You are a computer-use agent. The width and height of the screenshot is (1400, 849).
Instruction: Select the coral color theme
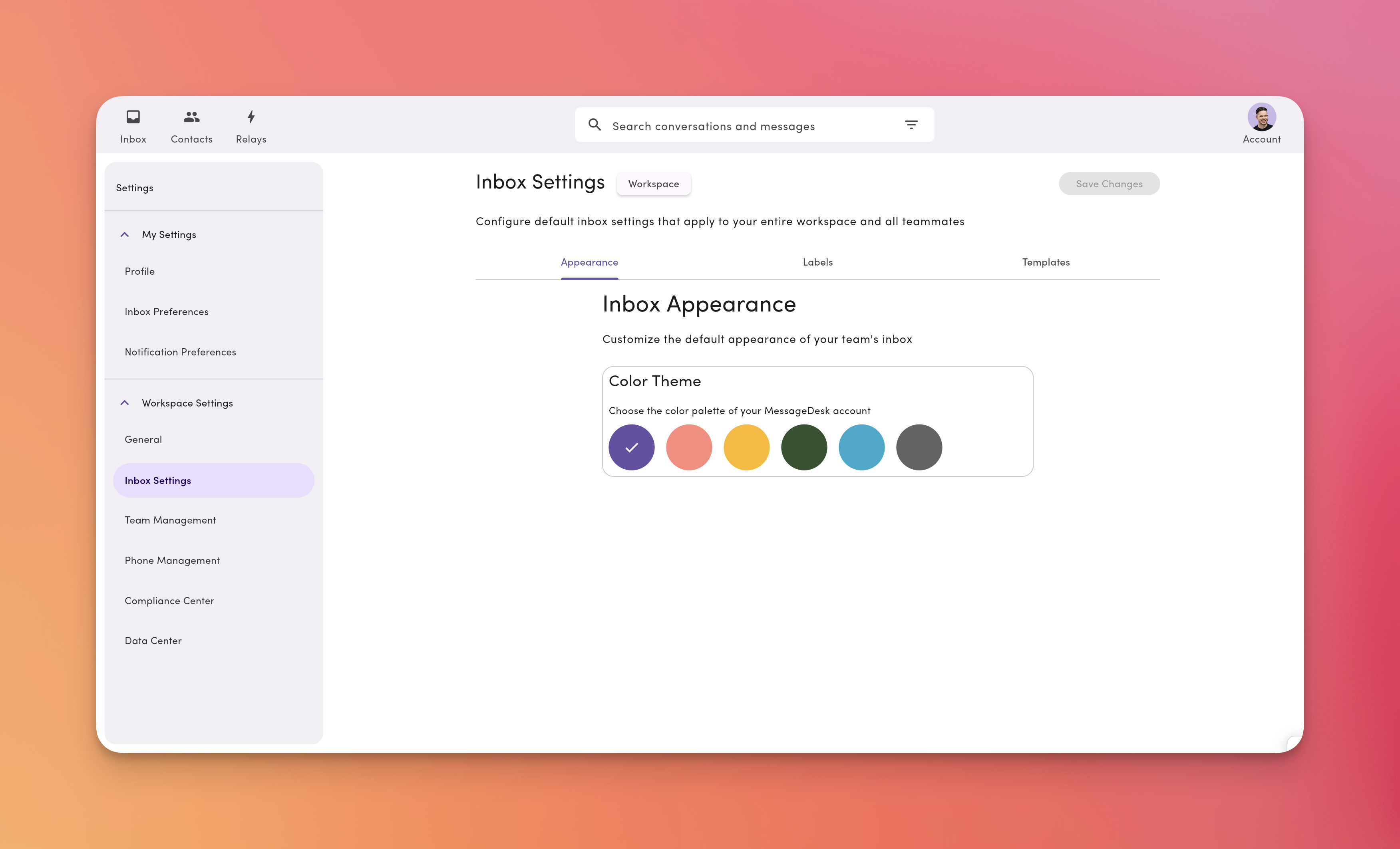pyautogui.click(x=689, y=447)
